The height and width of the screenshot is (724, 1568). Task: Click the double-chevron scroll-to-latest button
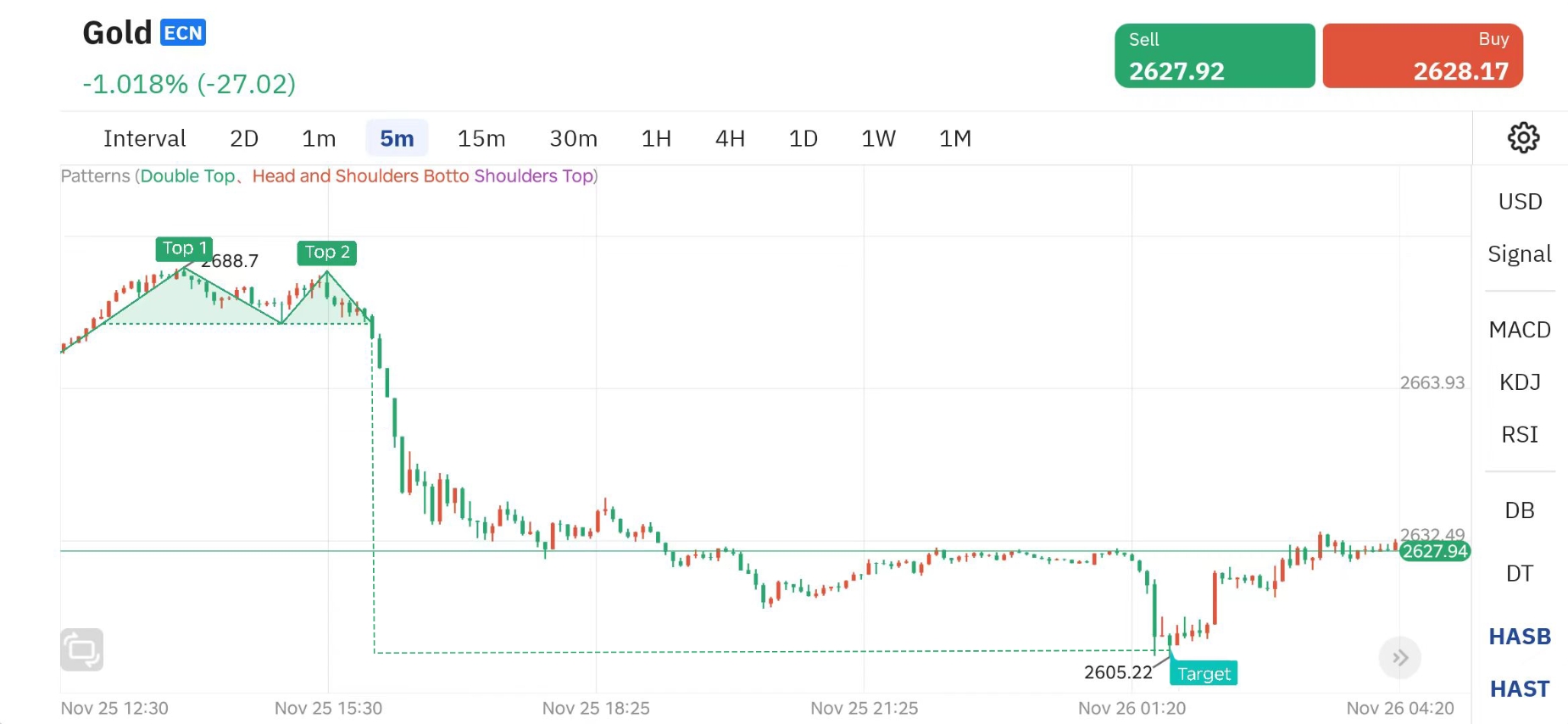[x=1399, y=658]
